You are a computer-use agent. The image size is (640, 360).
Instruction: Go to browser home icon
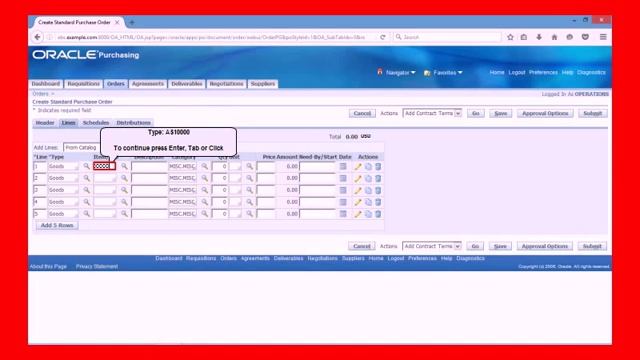pos(554,37)
